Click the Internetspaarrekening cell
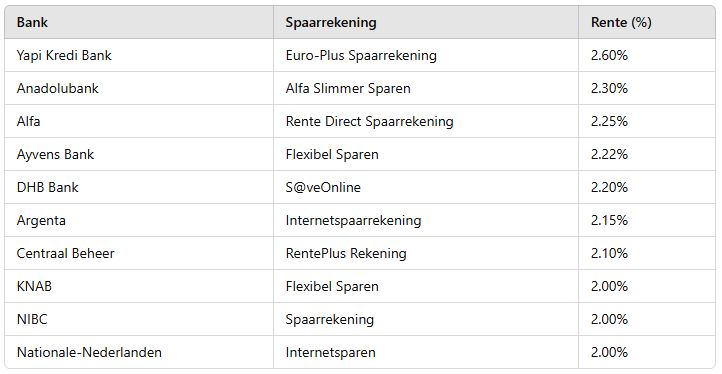Screen dimensions: 722x374 (426, 220)
